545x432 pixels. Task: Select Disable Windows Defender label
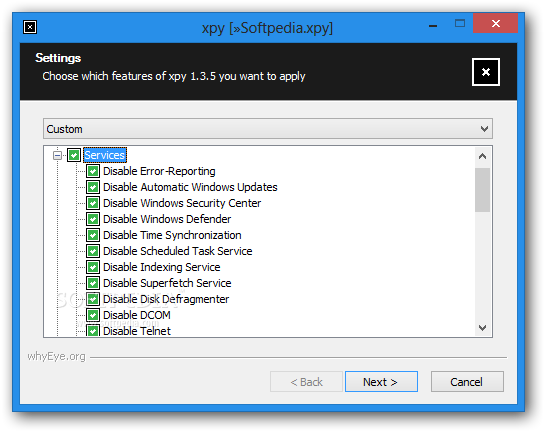pyautogui.click(x=167, y=219)
